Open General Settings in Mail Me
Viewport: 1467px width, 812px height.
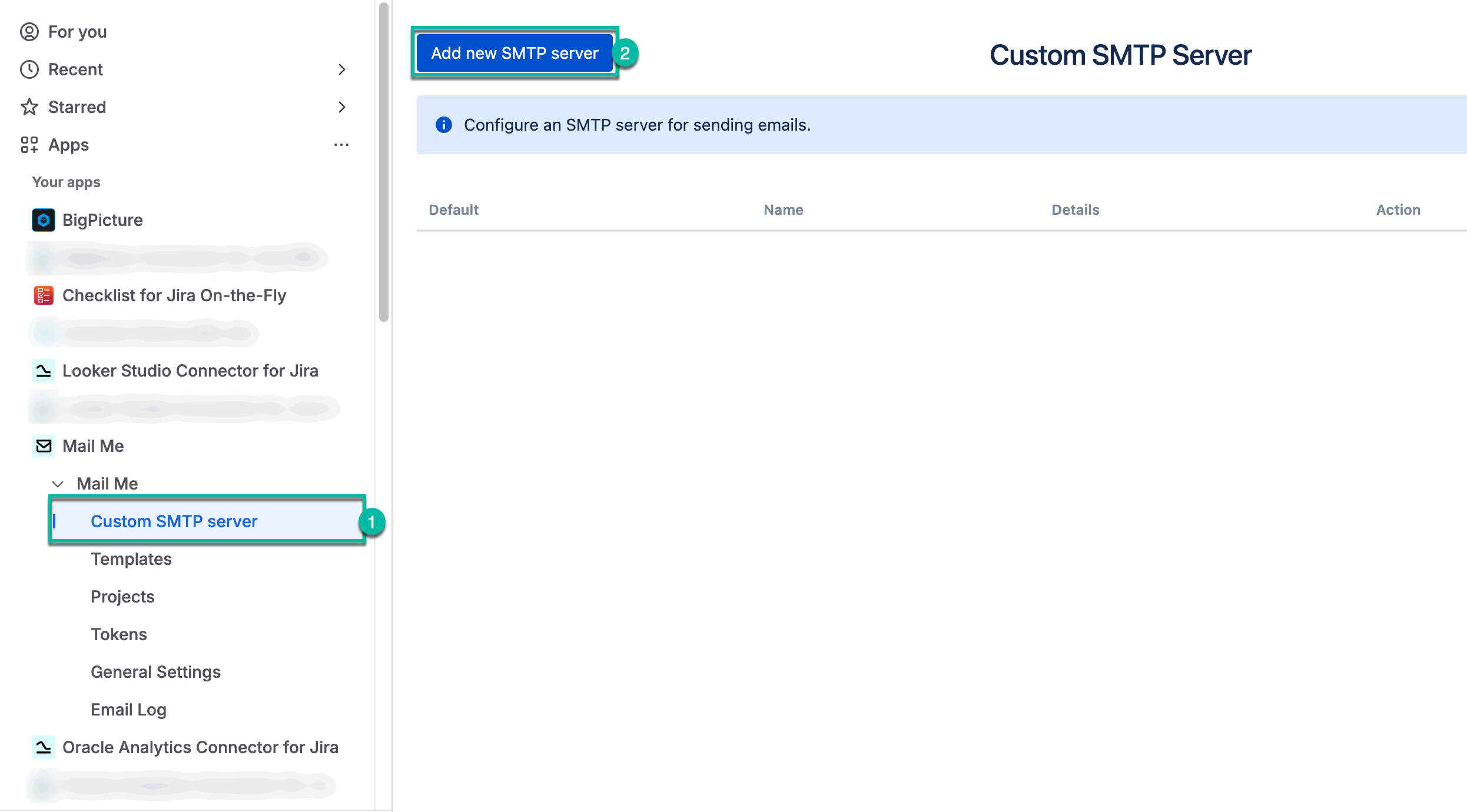pos(155,672)
